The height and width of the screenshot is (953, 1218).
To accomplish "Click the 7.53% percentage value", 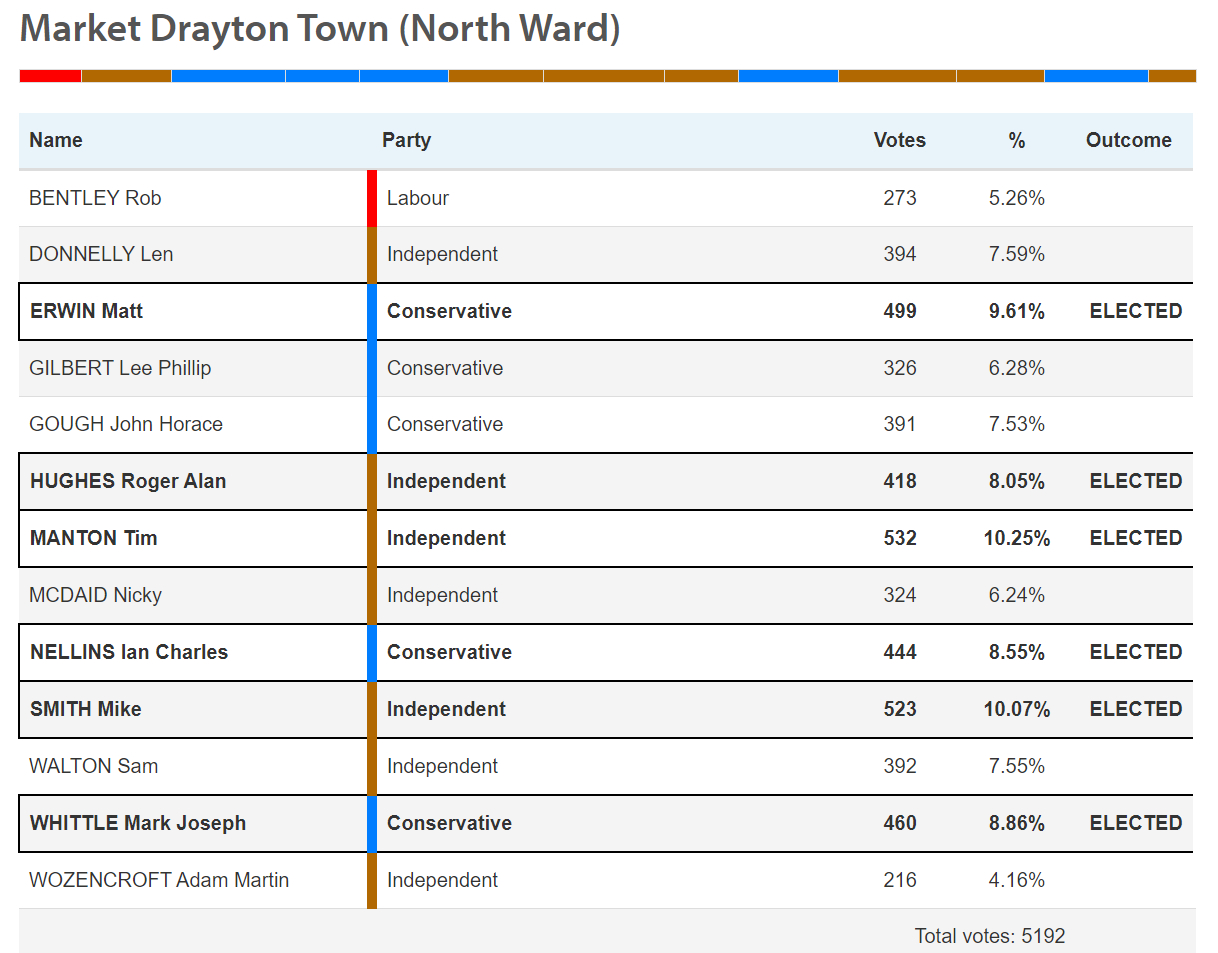I will pyautogui.click(x=1017, y=424).
